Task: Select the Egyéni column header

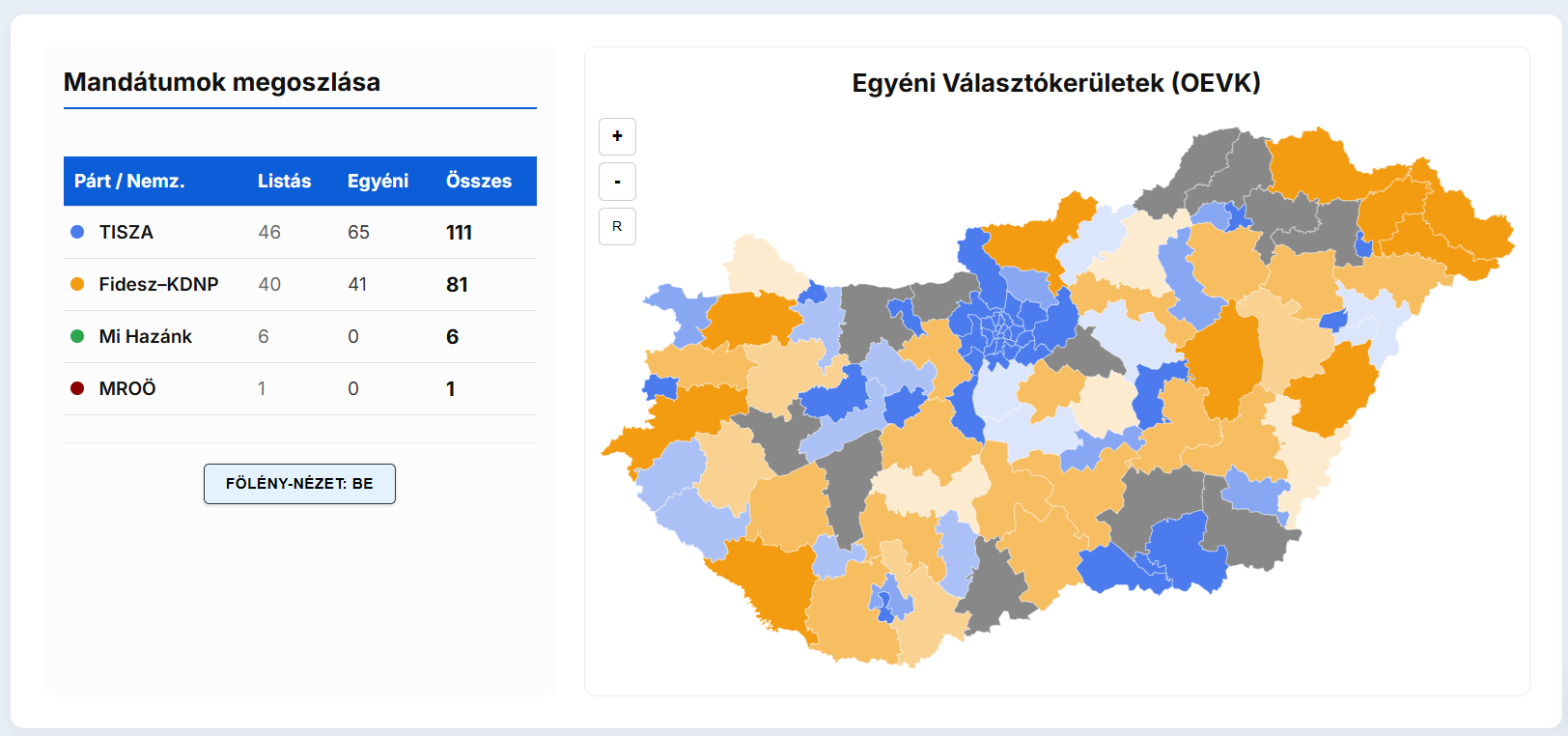Action: click(378, 181)
